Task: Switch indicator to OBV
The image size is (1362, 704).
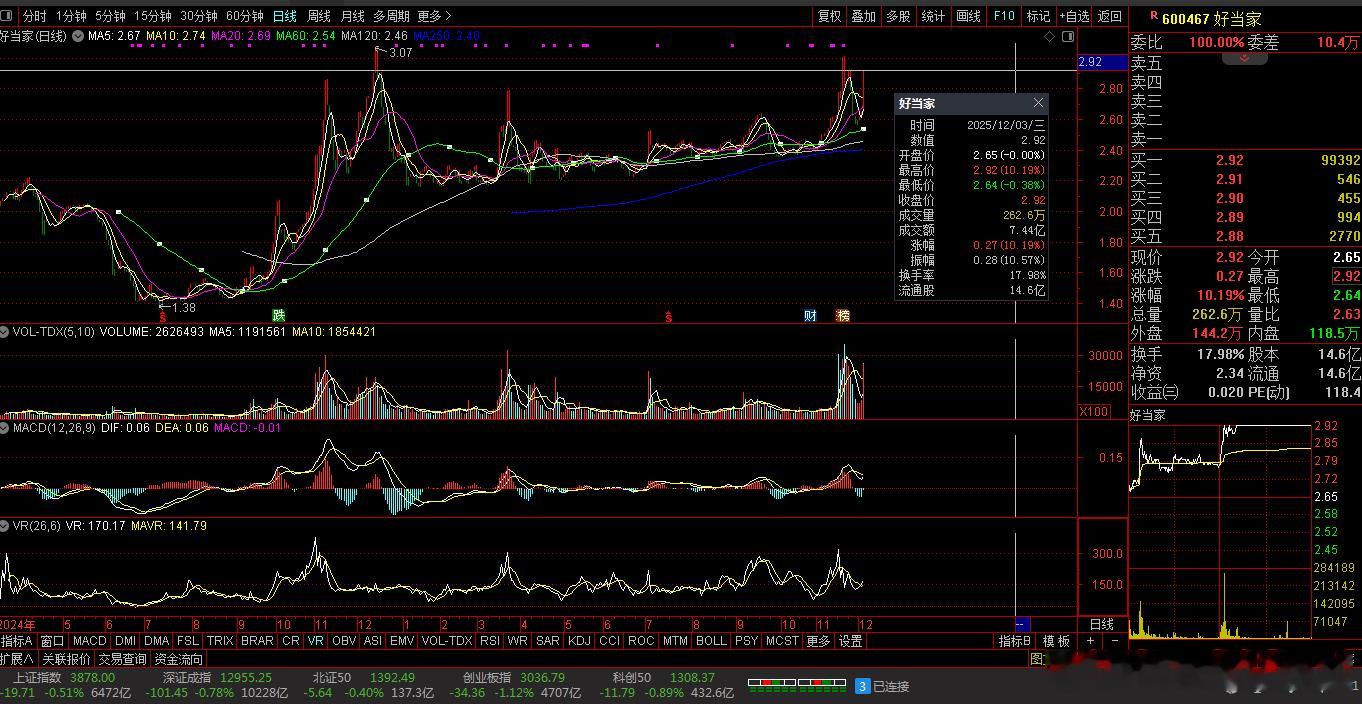Action: [343, 641]
